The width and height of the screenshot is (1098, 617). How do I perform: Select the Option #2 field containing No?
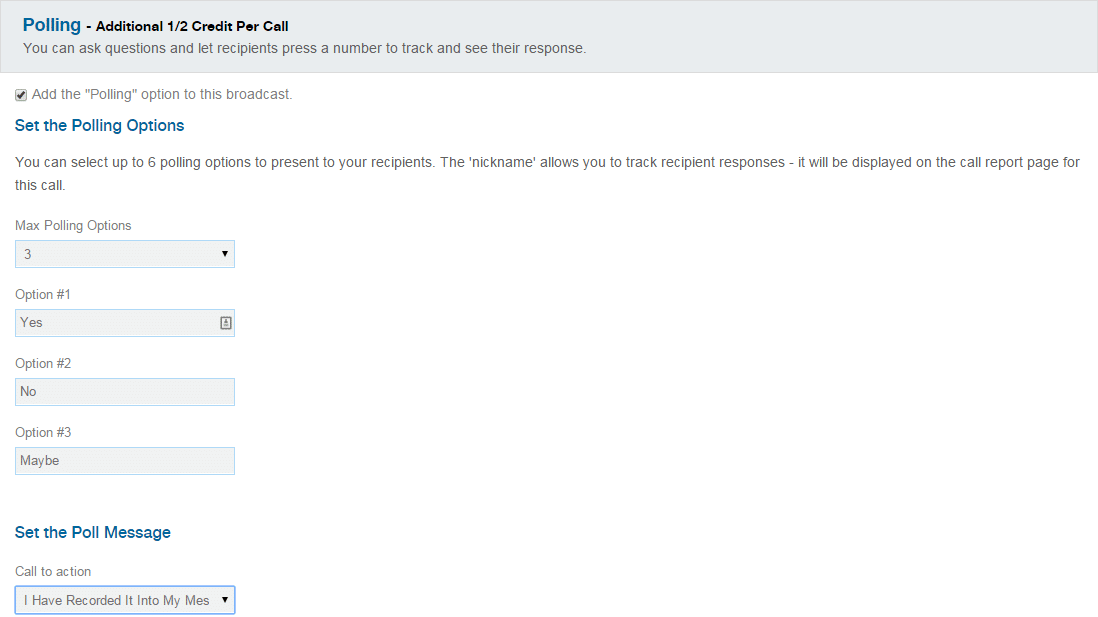125,392
